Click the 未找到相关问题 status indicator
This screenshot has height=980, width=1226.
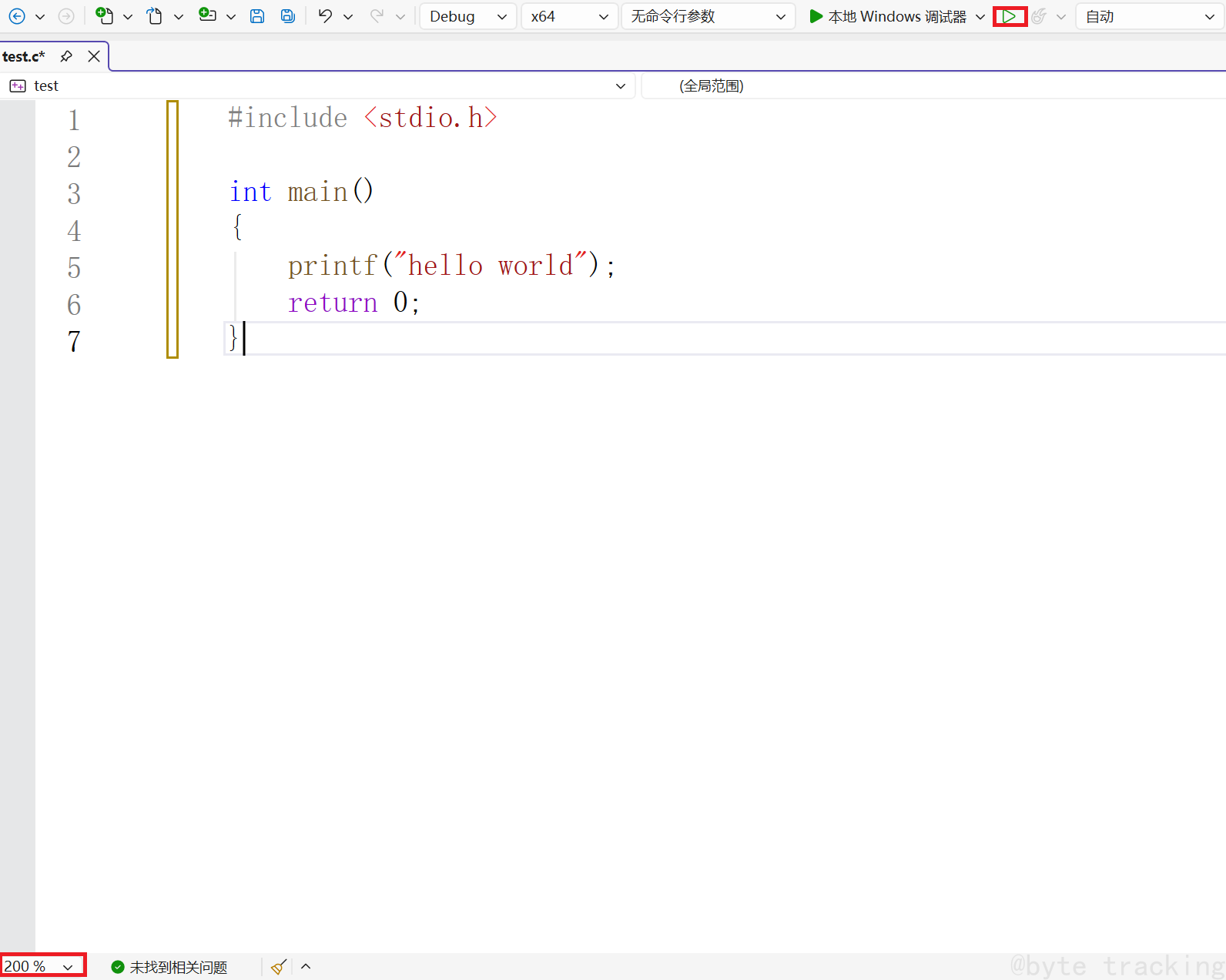pyautogui.click(x=169, y=967)
